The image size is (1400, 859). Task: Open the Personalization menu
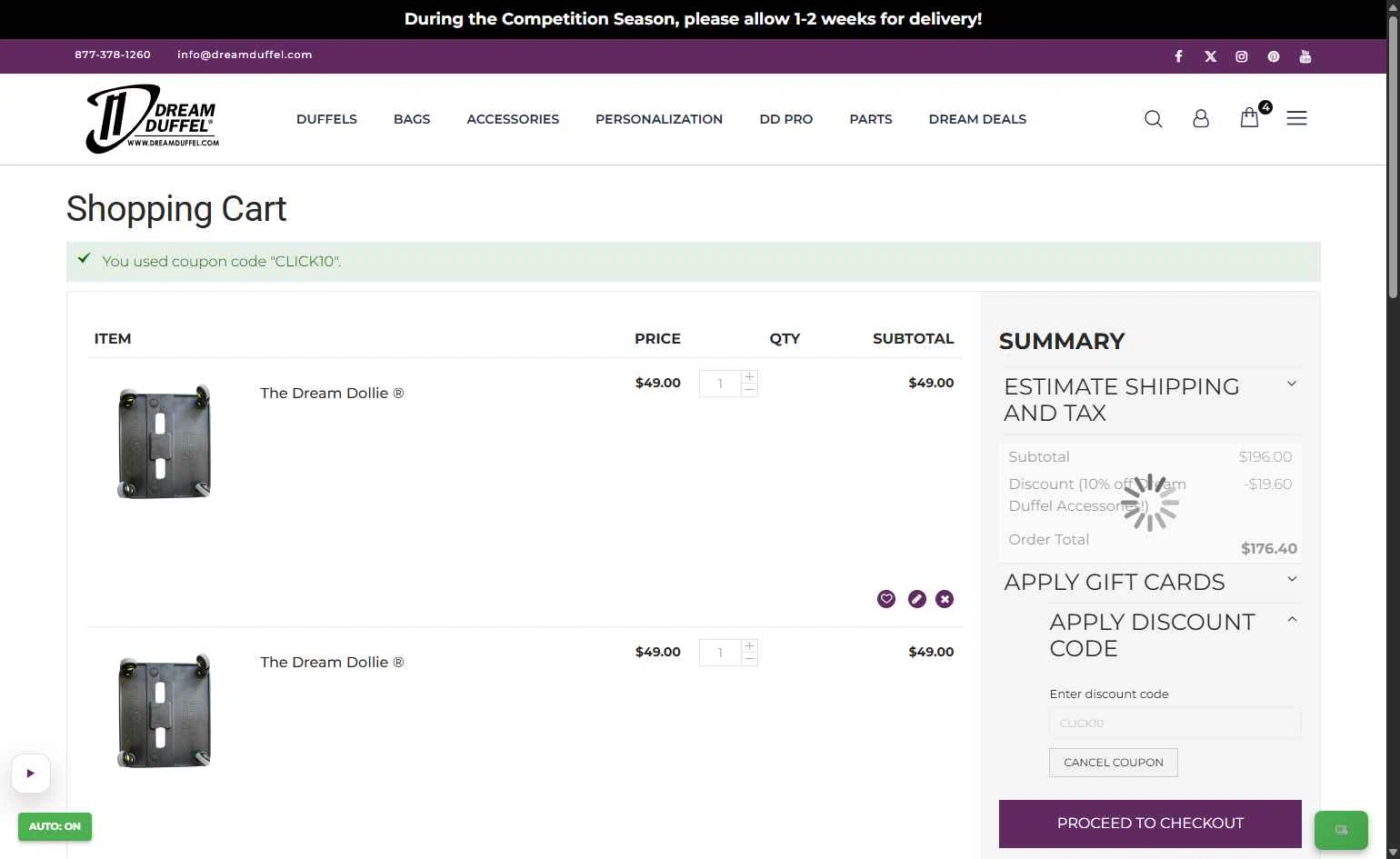[659, 119]
